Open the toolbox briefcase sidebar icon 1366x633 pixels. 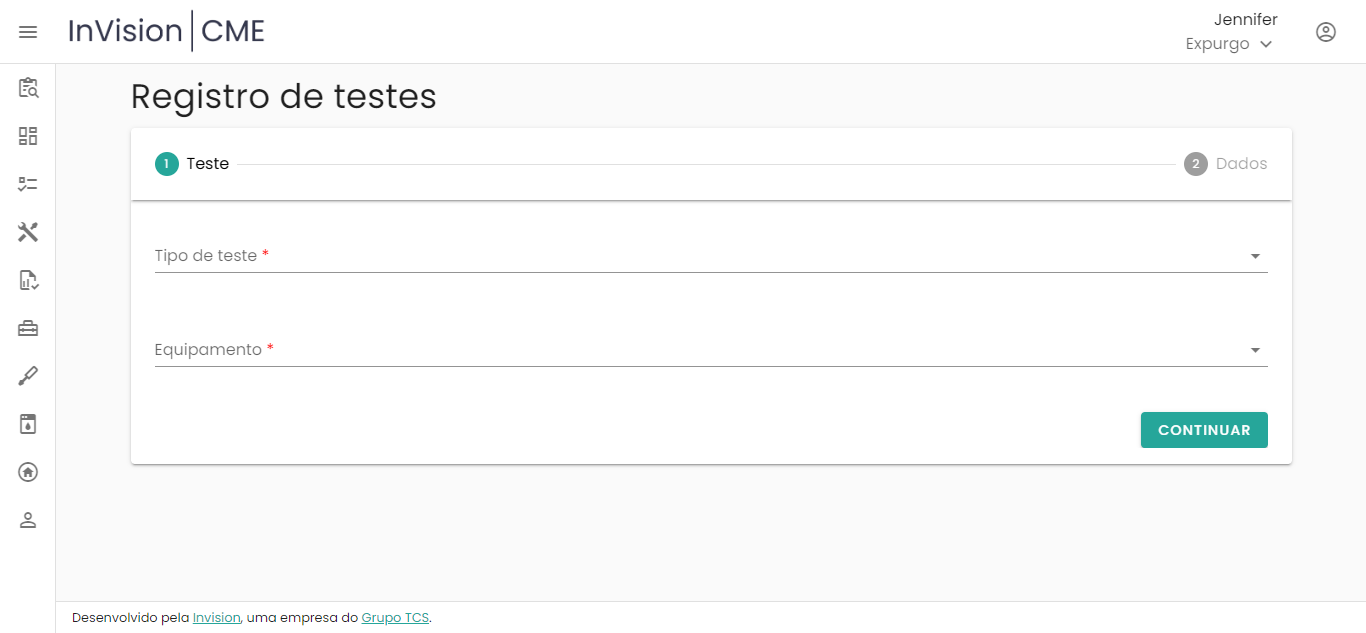(x=28, y=328)
